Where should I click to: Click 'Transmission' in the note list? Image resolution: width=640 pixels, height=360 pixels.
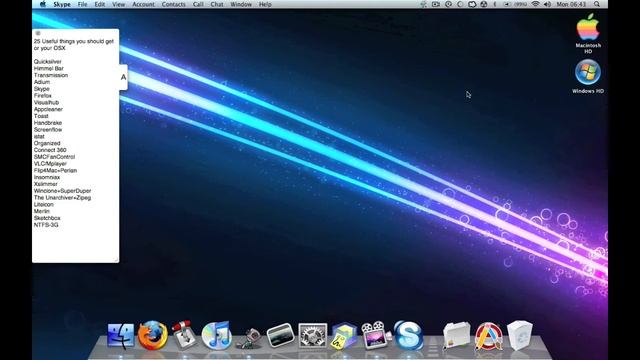pyautogui.click(x=51, y=75)
